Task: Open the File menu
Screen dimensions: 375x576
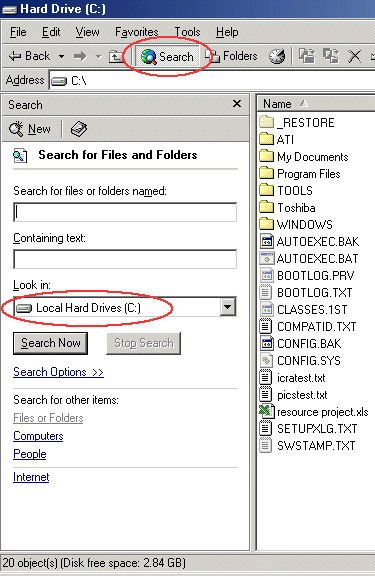Action: [x=18, y=32]
